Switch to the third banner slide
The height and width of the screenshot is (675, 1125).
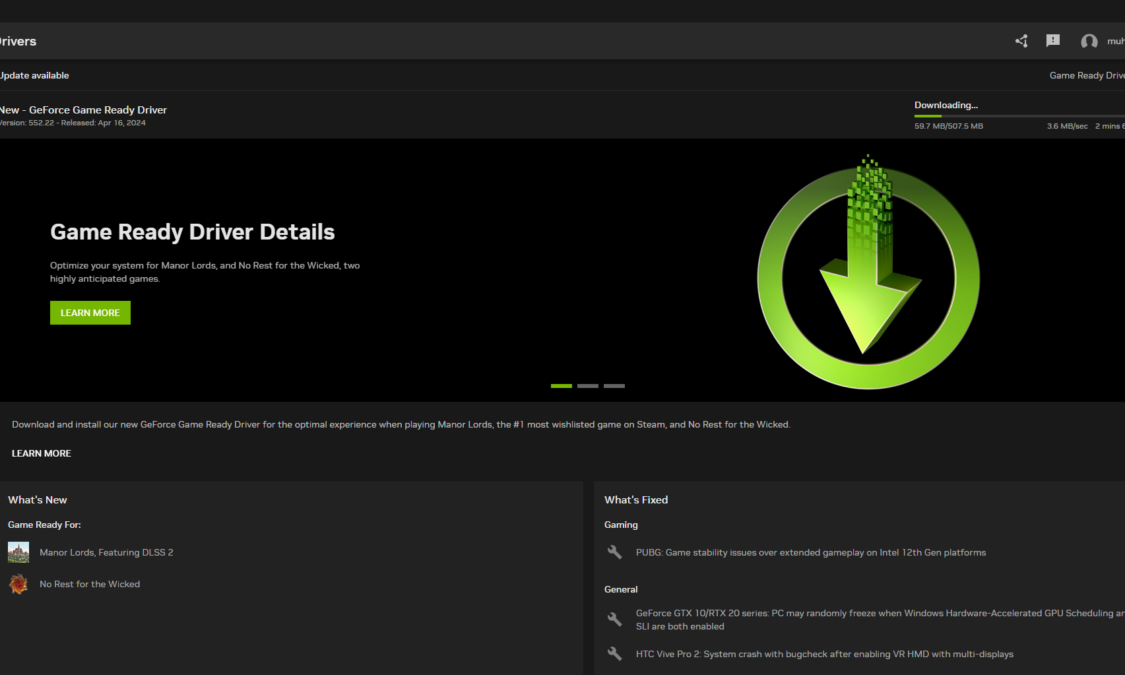[614, 386]
